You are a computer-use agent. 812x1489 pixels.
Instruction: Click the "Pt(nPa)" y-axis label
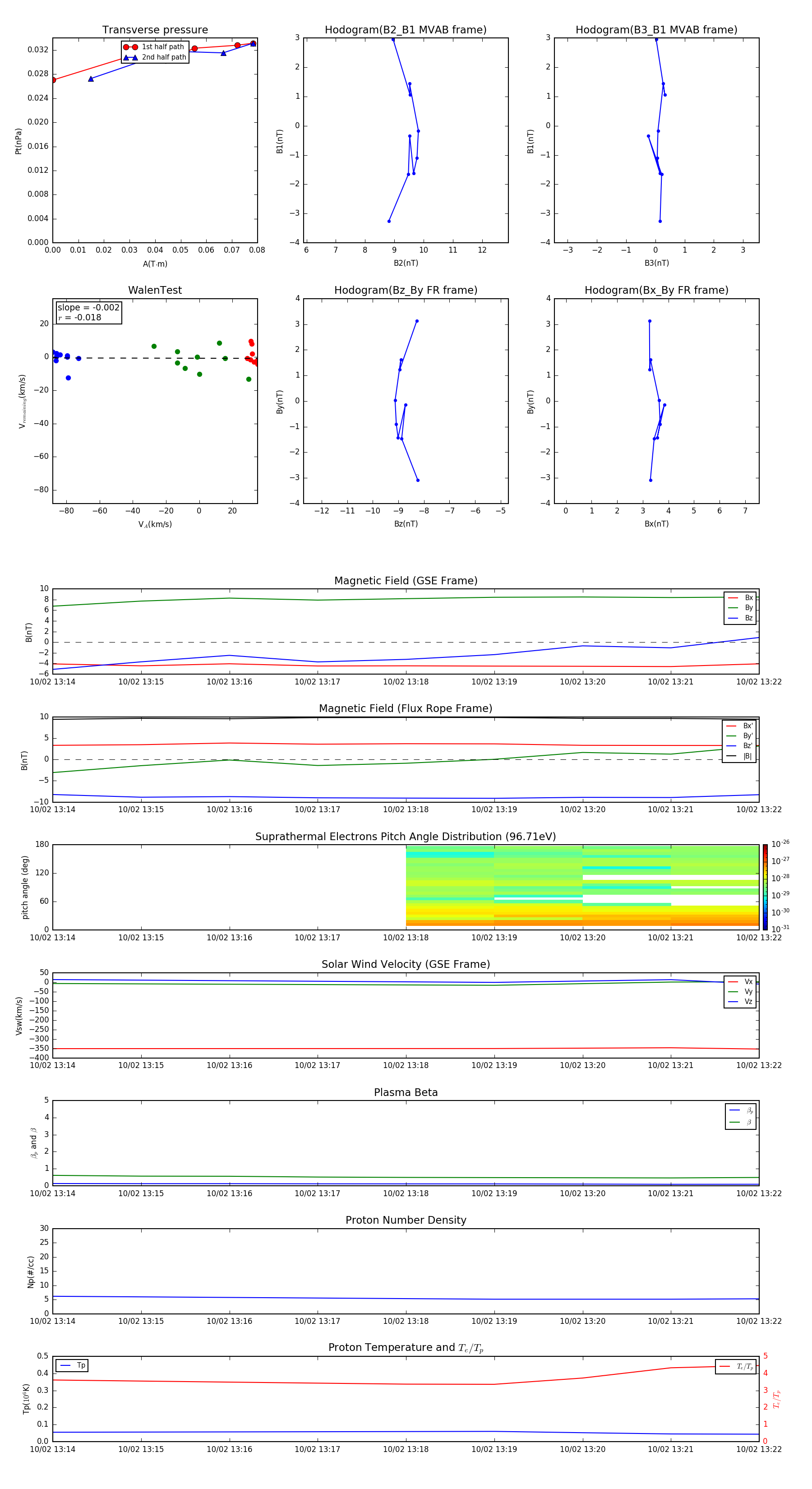click(18, 141)
